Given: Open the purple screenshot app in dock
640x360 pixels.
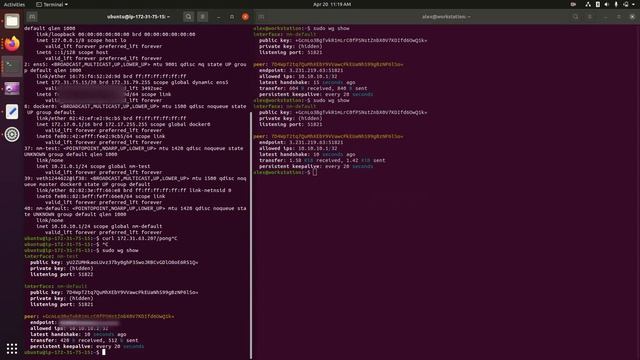Looking at the screenshot, I should (12, 89).
